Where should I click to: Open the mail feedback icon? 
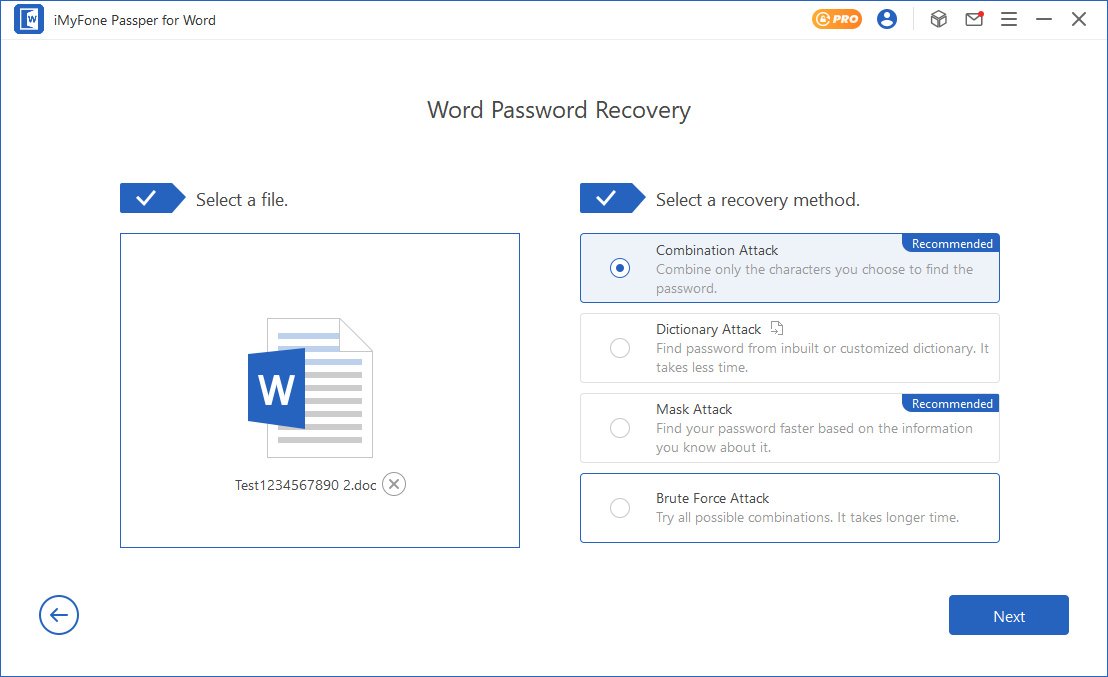pos(974,19)
